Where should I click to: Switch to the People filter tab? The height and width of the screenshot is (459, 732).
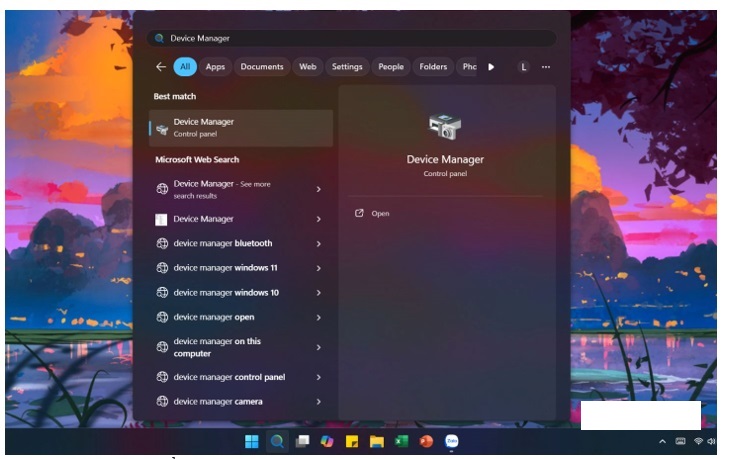(x=391, y=67)
